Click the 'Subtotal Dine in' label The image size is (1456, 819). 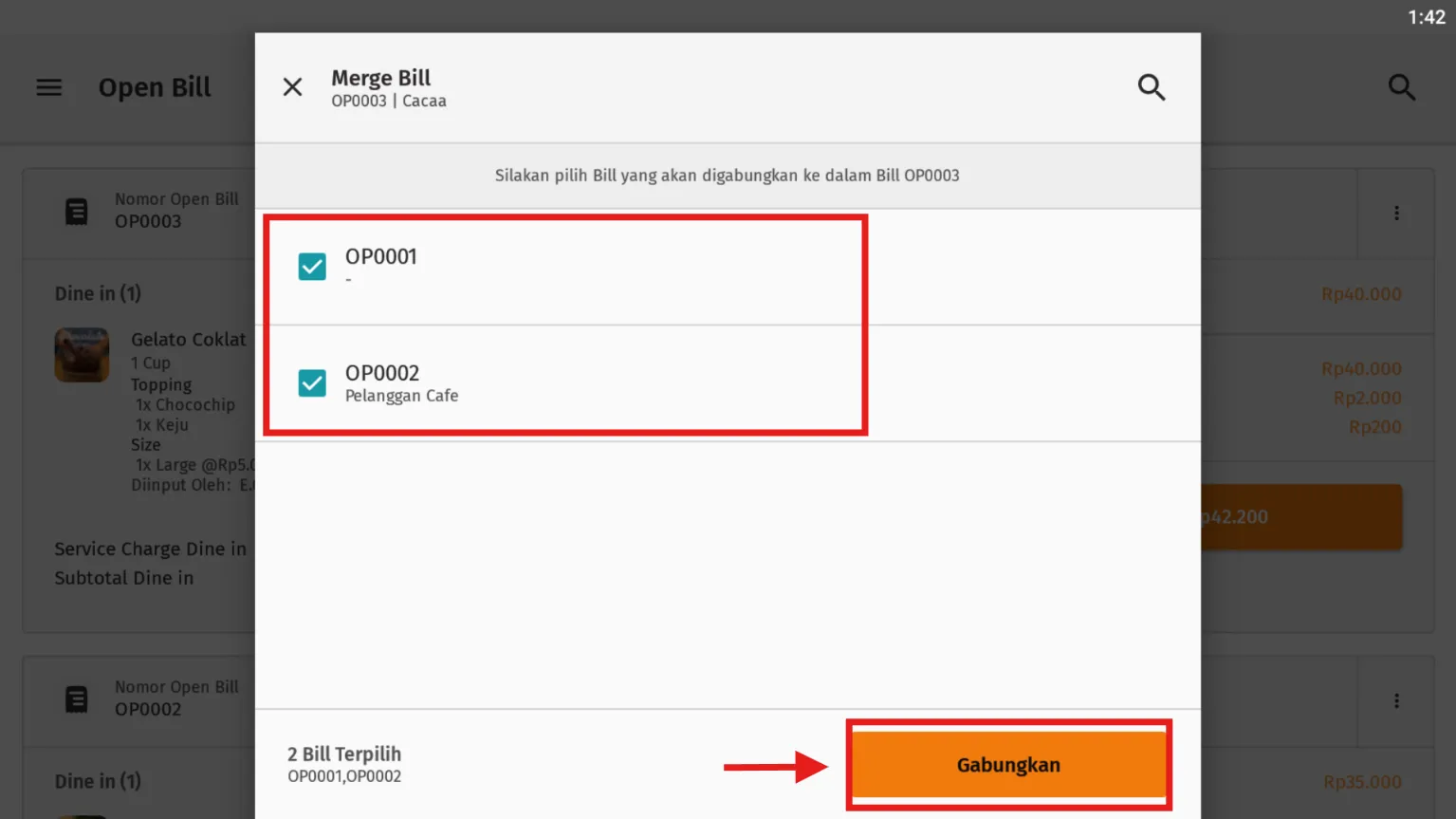[x=124, y=578]
